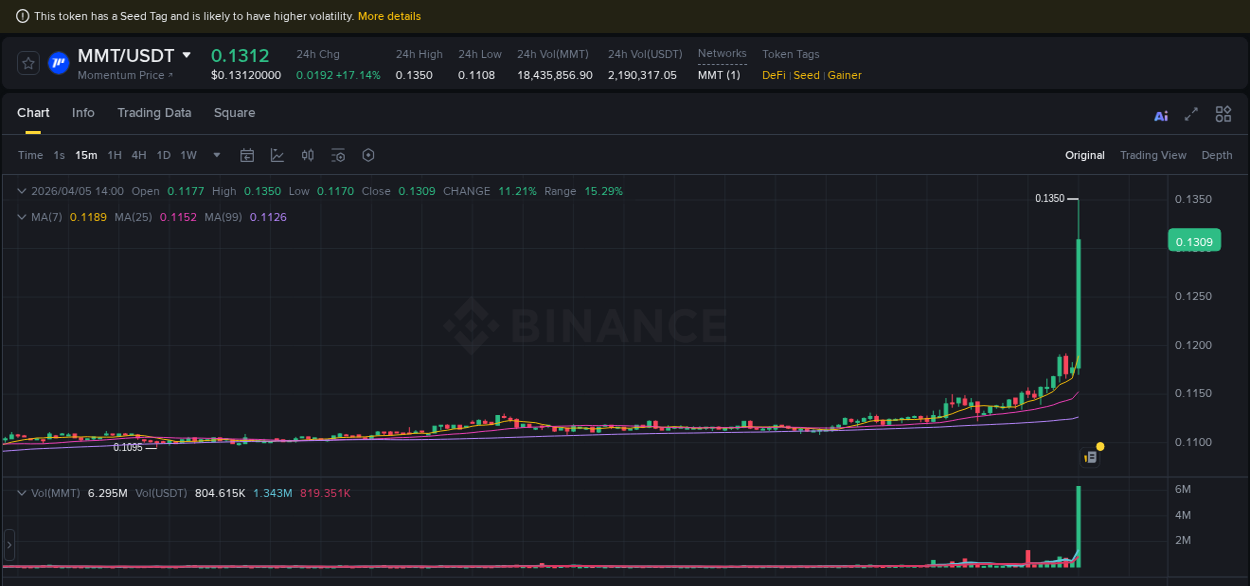Toggle the favorite star for MMT/USDT
The height and width of the screenshot is (586, 1250).
[28, 62]
